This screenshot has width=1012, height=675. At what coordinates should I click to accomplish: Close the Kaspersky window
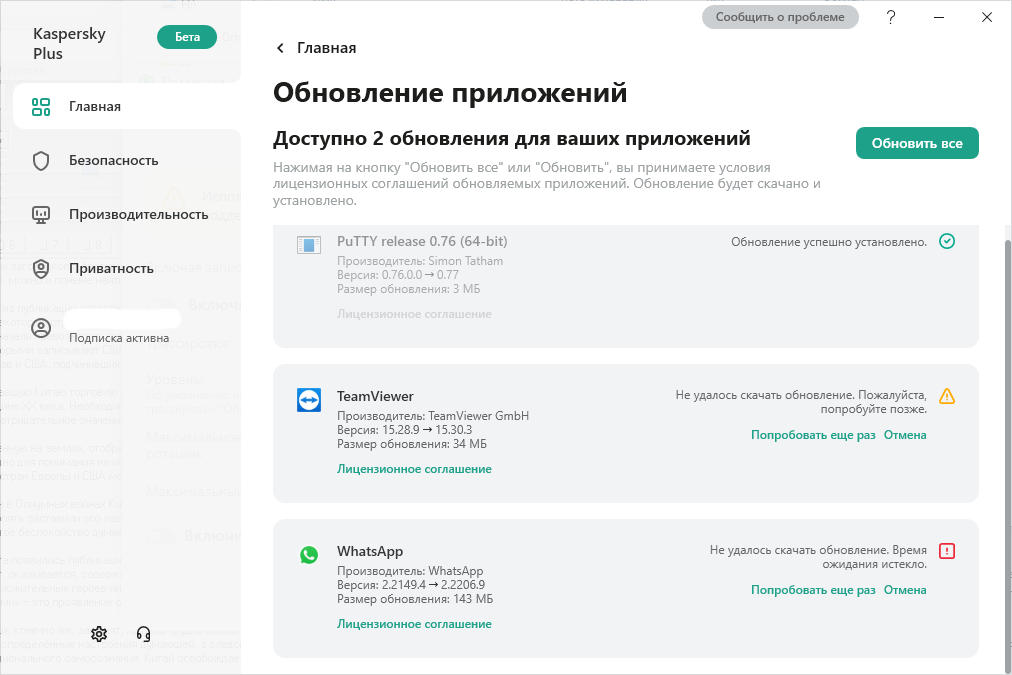coord(987,17)
